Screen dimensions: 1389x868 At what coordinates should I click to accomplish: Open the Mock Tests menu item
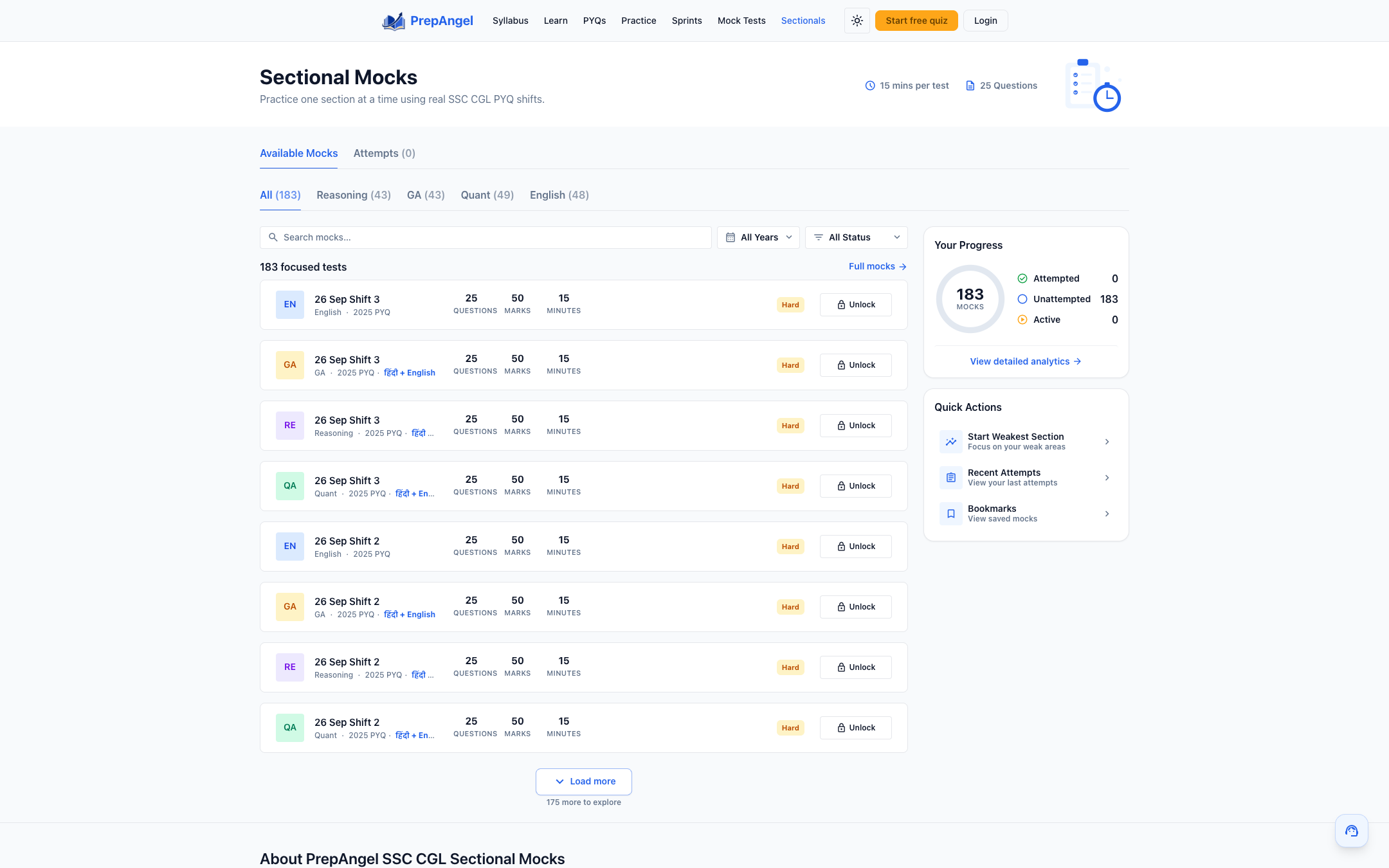pos(741,21)
